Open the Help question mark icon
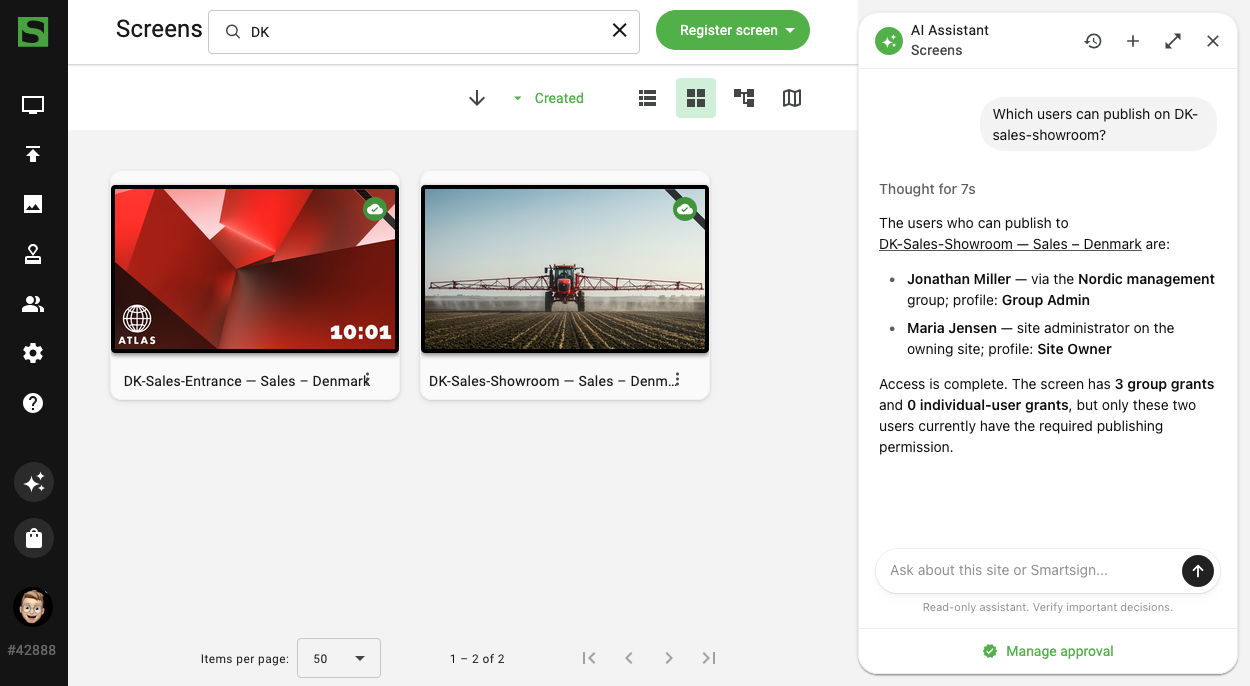1250x686 pixels. click(x=33, y=403)
